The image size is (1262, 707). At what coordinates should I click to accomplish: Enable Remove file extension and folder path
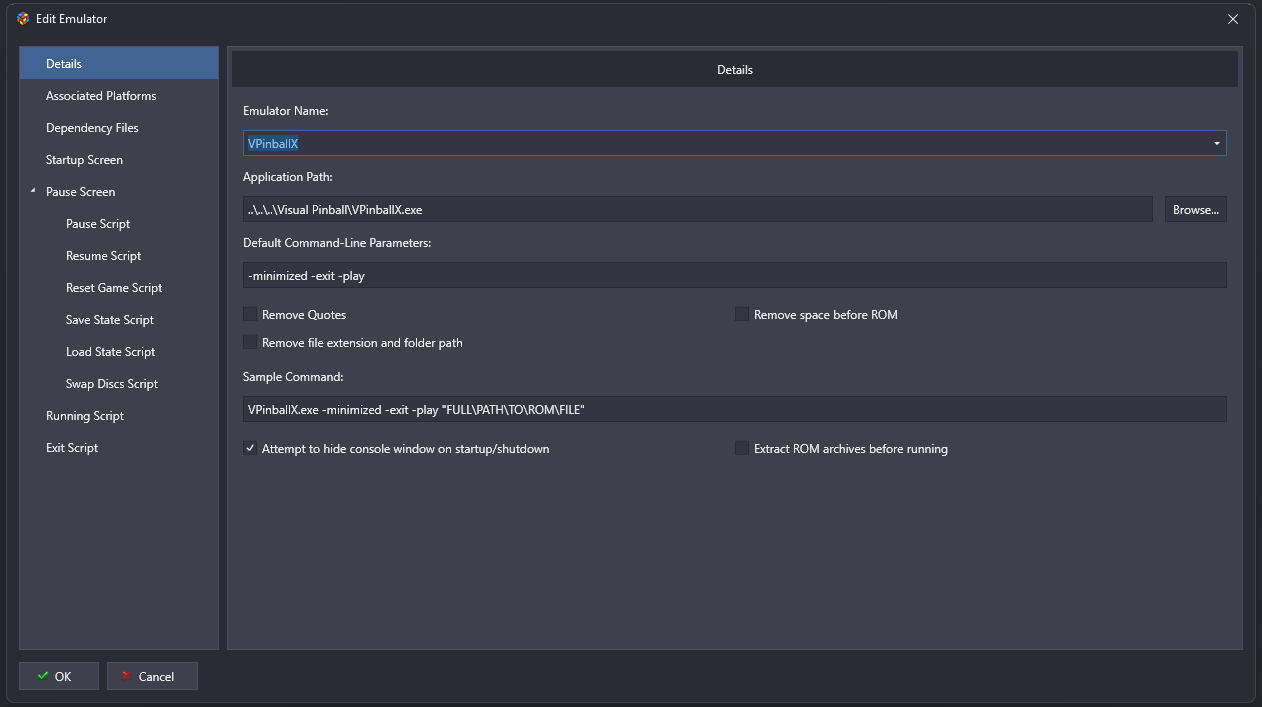(x=250, y=342)
